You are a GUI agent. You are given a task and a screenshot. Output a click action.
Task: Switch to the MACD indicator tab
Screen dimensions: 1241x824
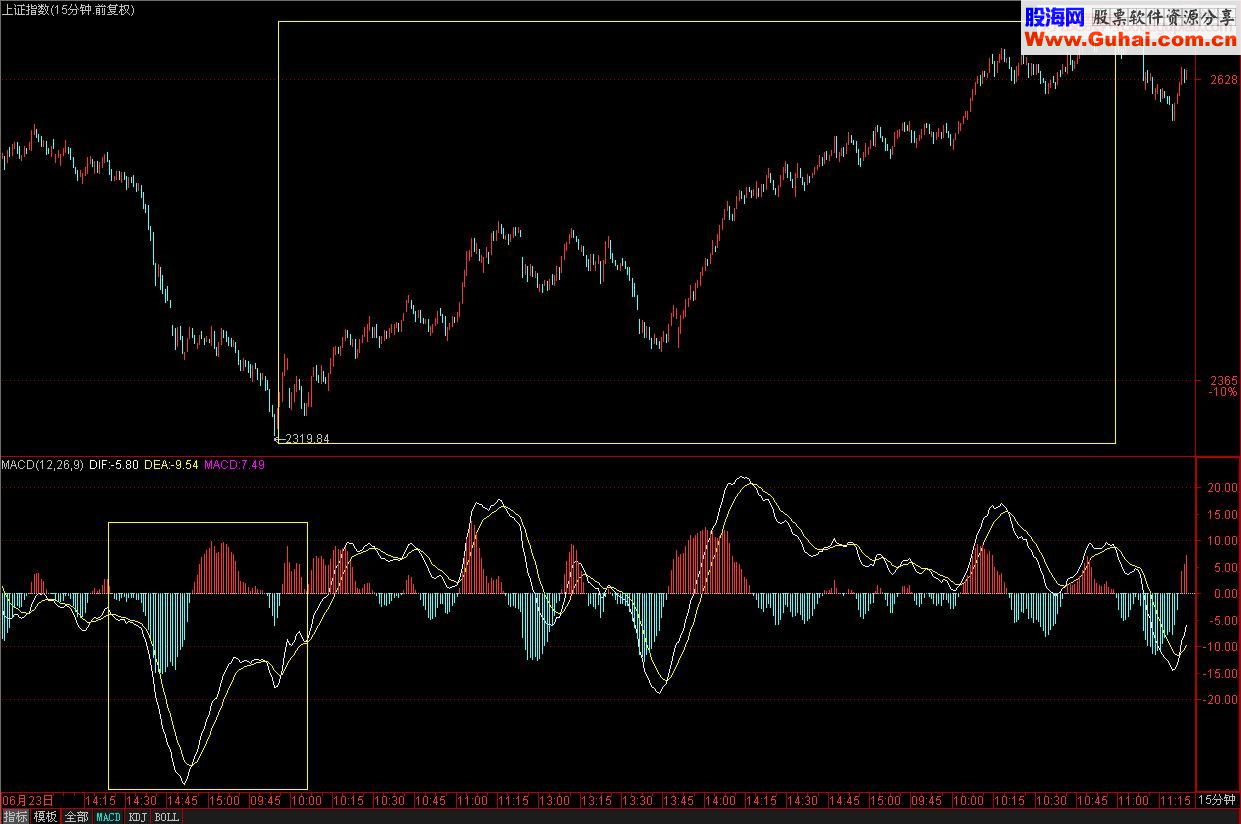click(x=108, y=817)
